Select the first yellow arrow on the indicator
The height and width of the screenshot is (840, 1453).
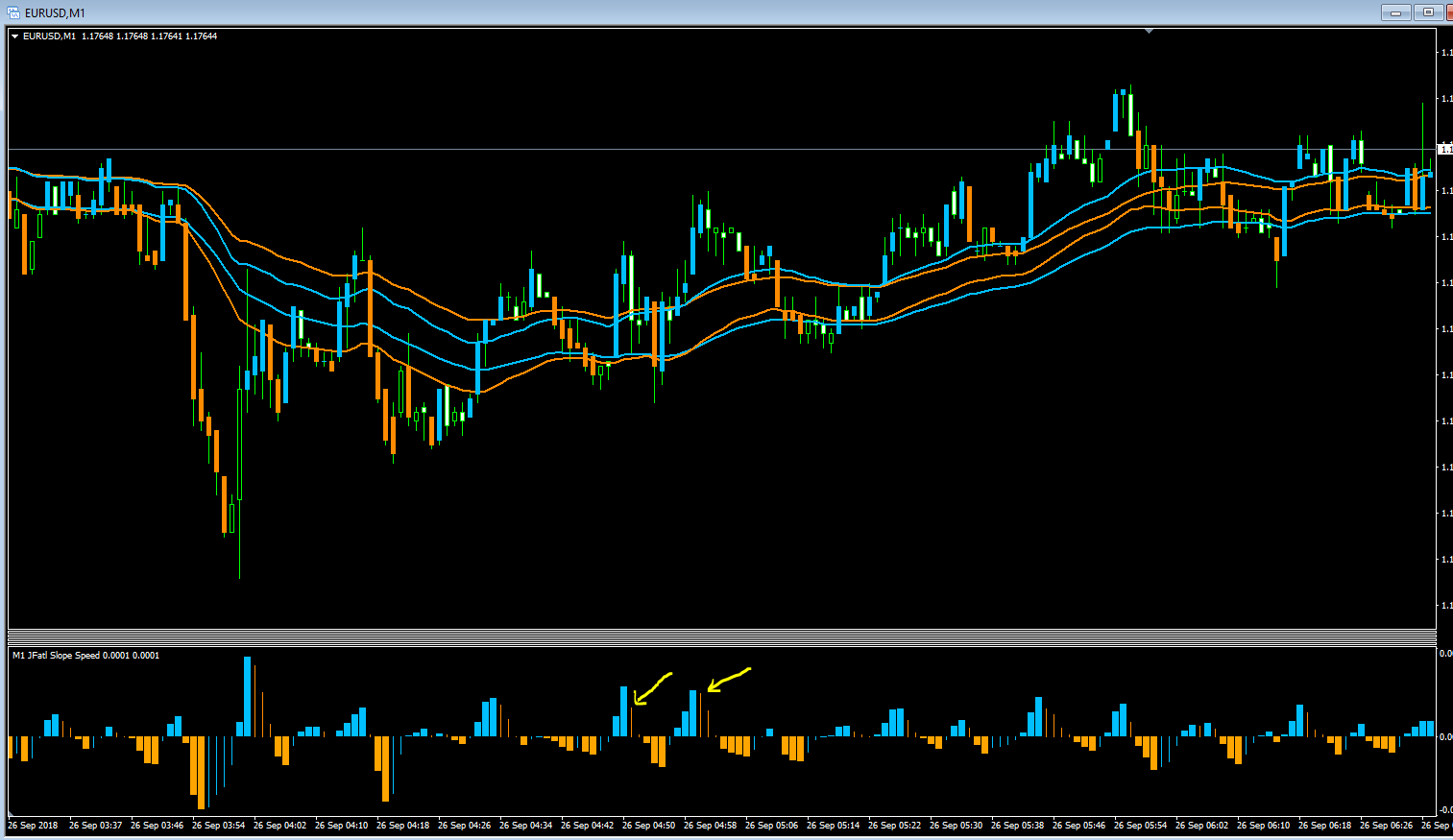652,687
